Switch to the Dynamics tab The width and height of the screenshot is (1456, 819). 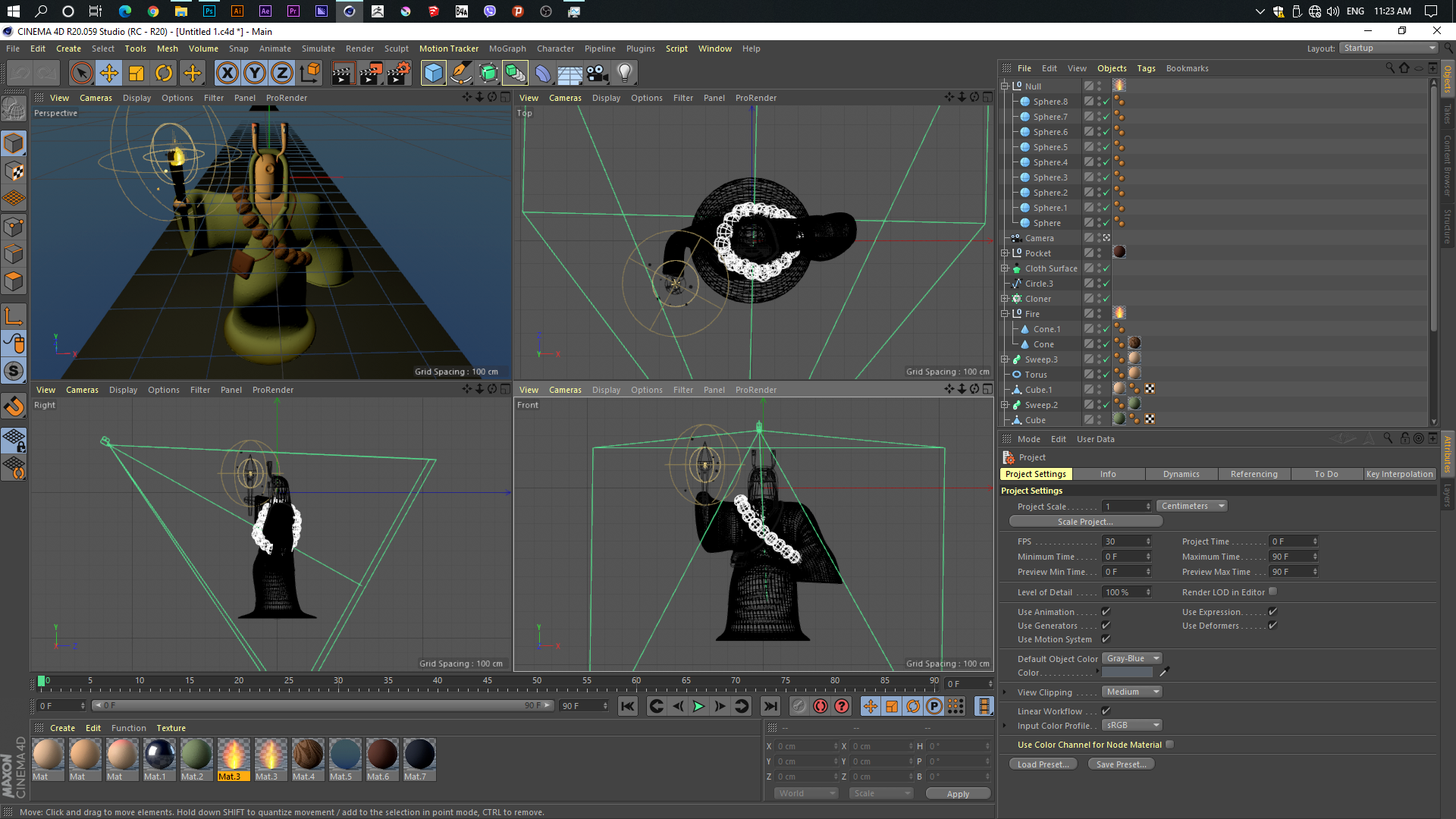[x=1181, y=474]
